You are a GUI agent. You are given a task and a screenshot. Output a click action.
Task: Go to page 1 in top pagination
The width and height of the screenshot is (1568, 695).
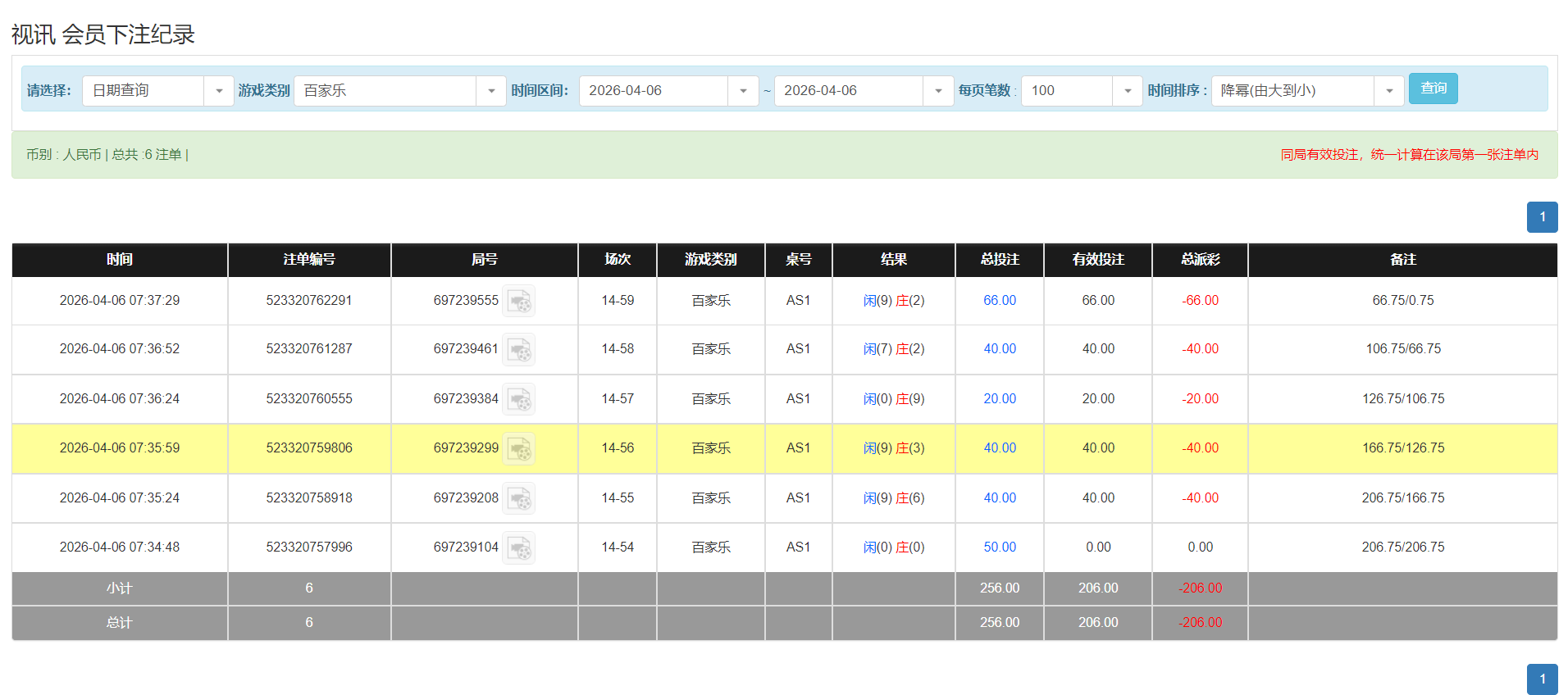[1542, 217]
